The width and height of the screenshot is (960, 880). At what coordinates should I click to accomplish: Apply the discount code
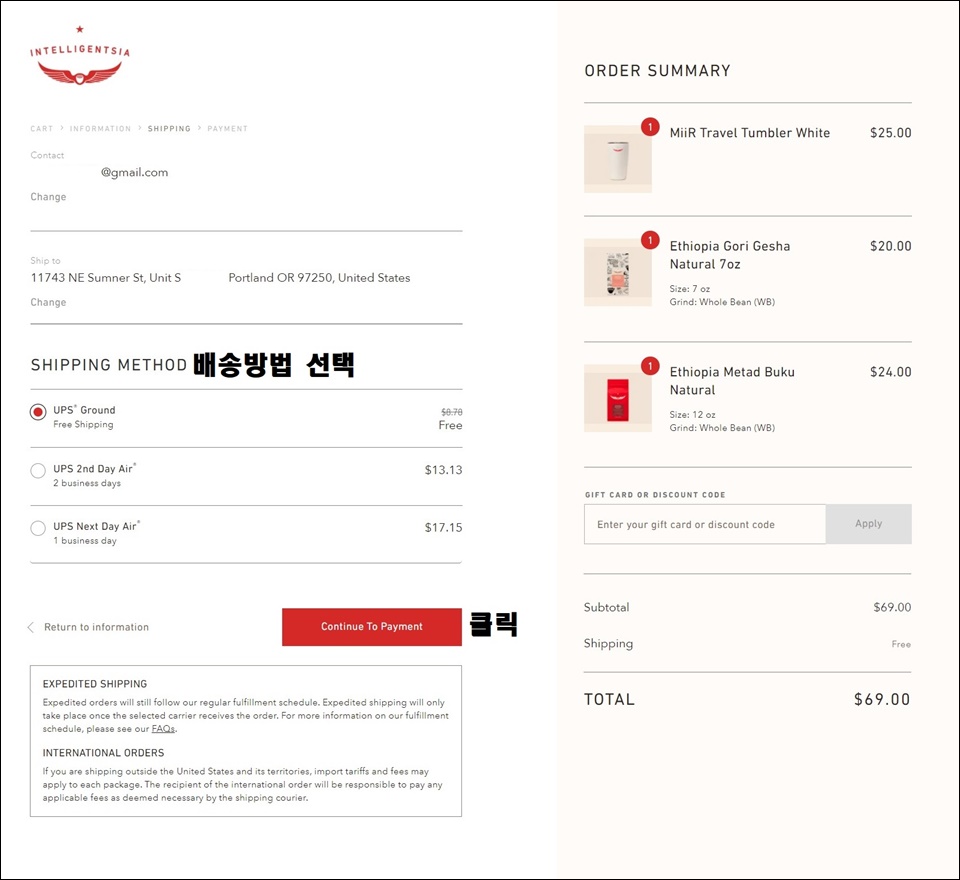pos(868,524)
